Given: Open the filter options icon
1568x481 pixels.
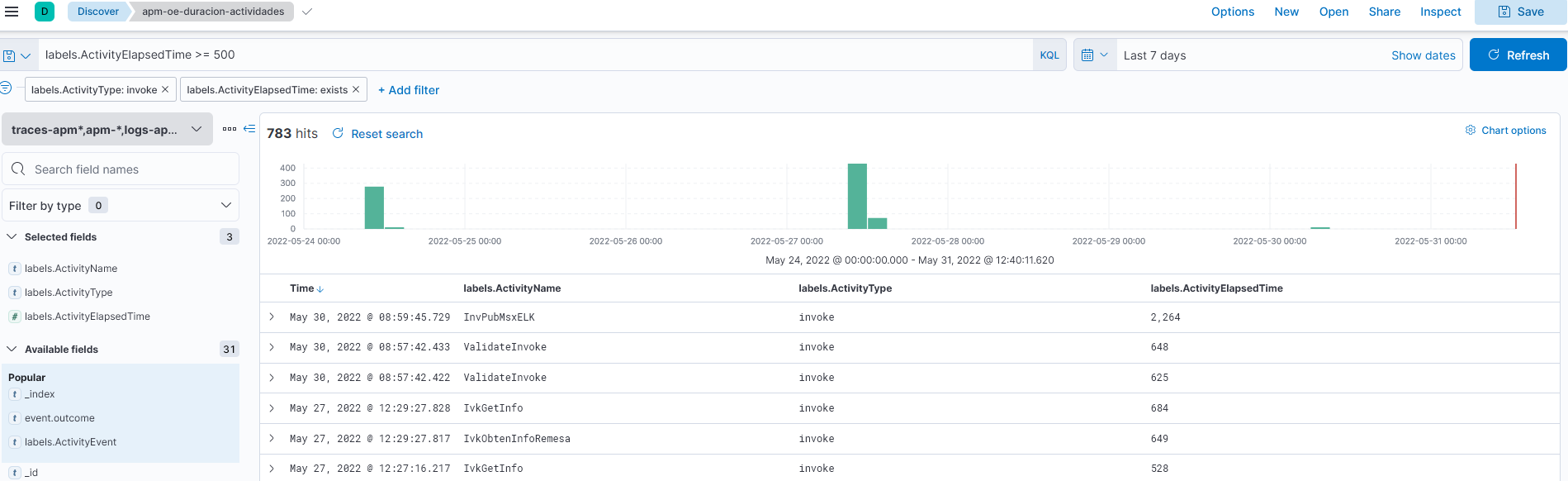Looking at the screenshot, I should 6,88.
